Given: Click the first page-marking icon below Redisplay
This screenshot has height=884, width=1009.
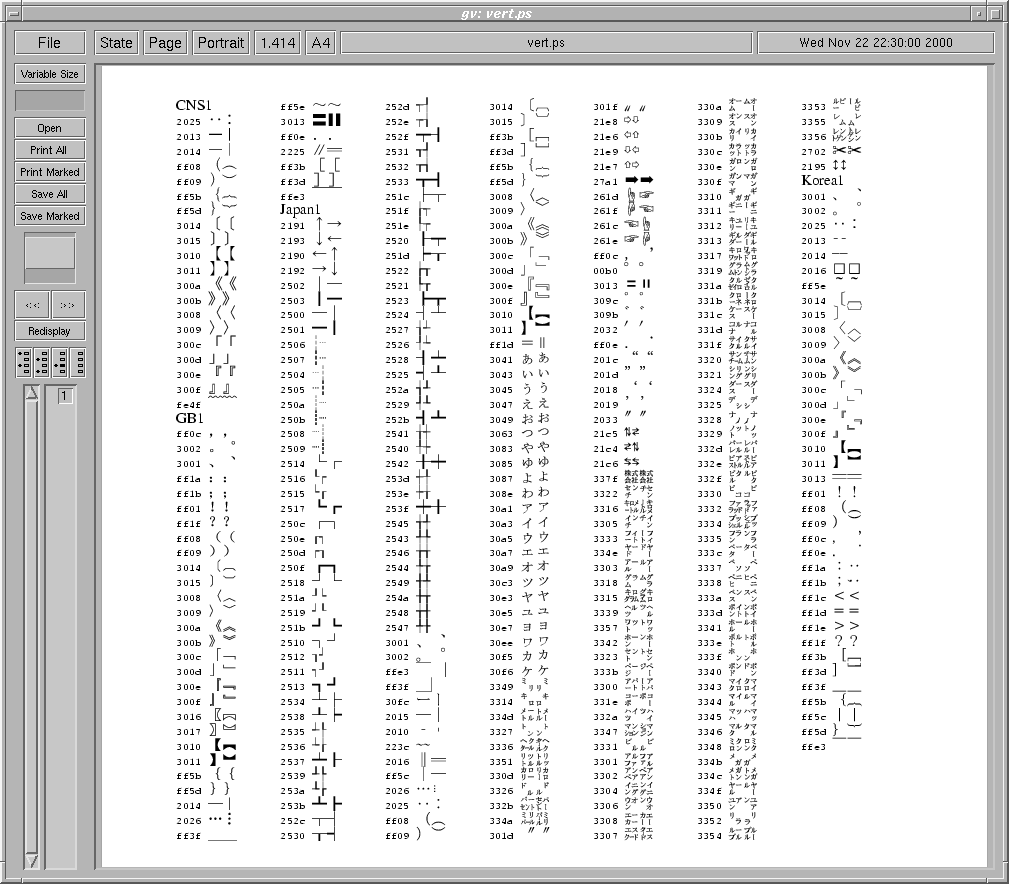Looking at the screenshot, I should [23, 362].
